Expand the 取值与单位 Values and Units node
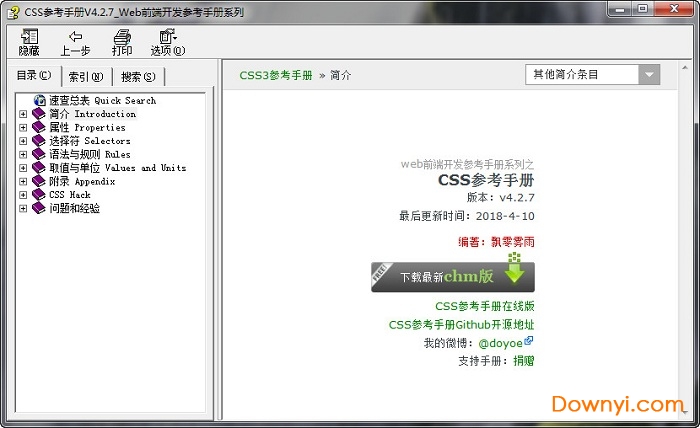The width and height of the screenshot is (700, 428). tap(23, 168)
